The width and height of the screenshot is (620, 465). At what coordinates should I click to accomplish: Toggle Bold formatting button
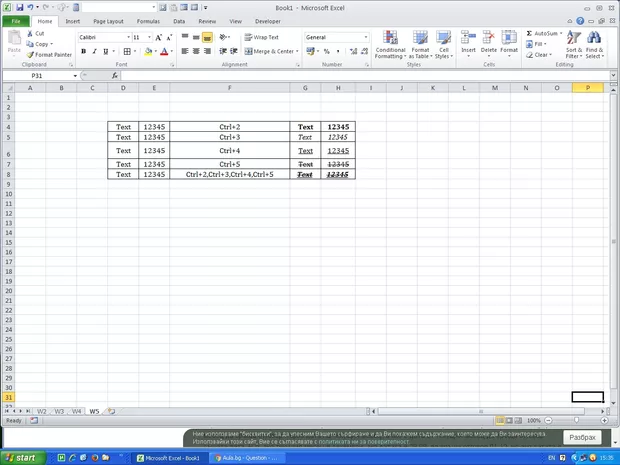coord(83,51)
